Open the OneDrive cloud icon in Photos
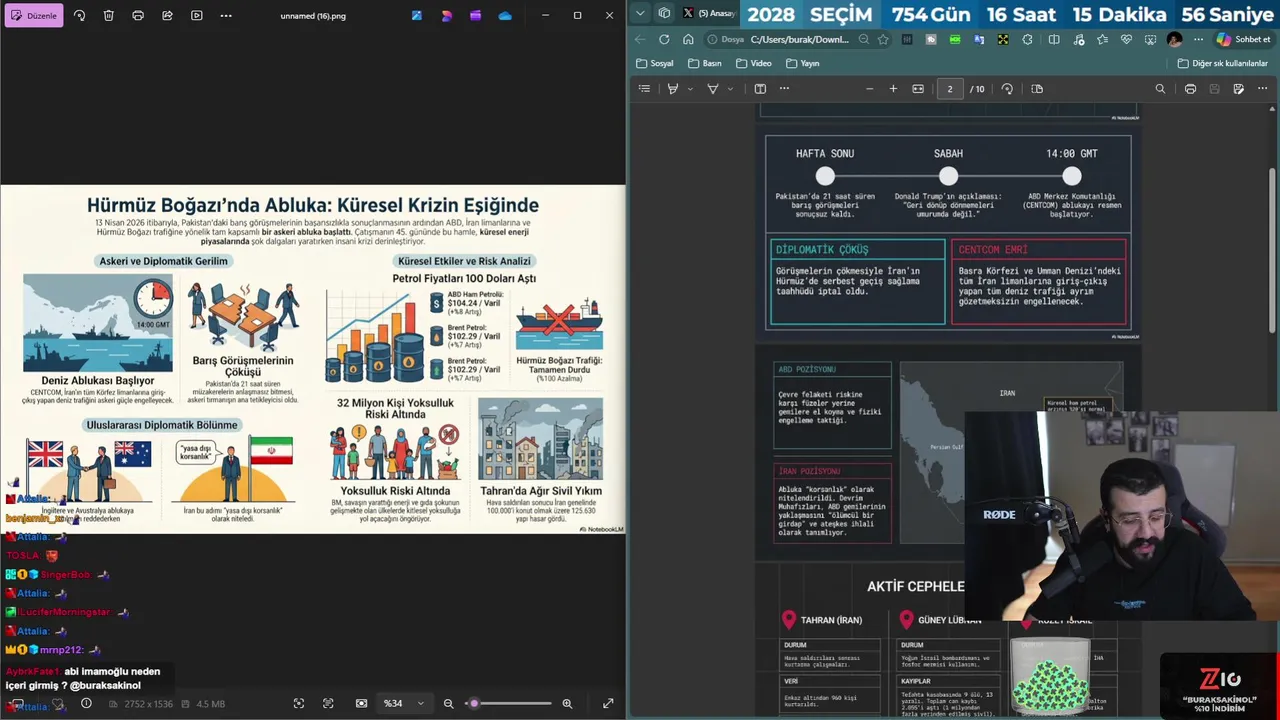The image size is (1280, 720). (x=505, y=16)
